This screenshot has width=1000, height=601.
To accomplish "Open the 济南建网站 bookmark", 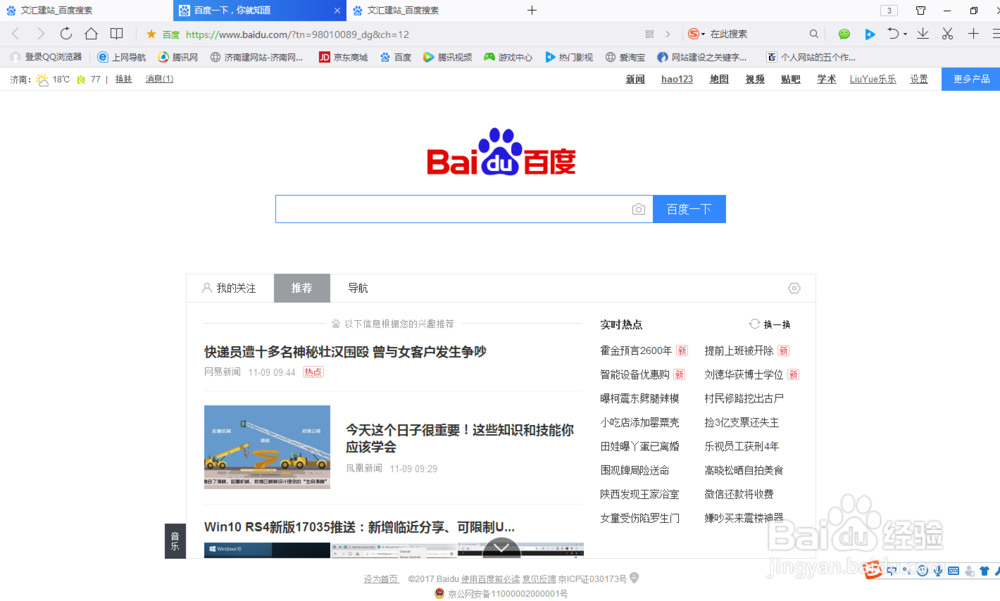I will coord(256,57).
